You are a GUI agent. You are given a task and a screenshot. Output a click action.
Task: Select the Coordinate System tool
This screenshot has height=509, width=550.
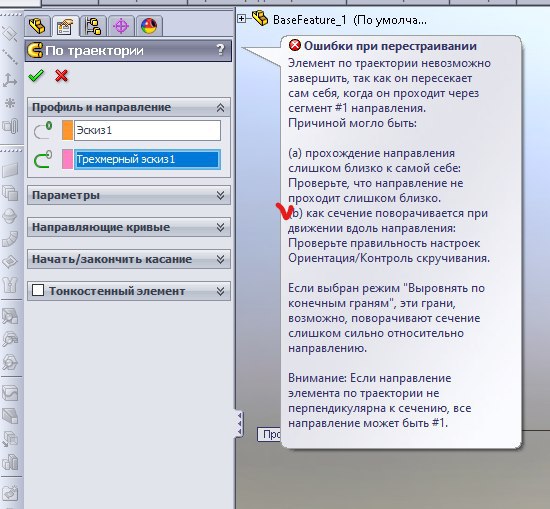click(10, 80)
